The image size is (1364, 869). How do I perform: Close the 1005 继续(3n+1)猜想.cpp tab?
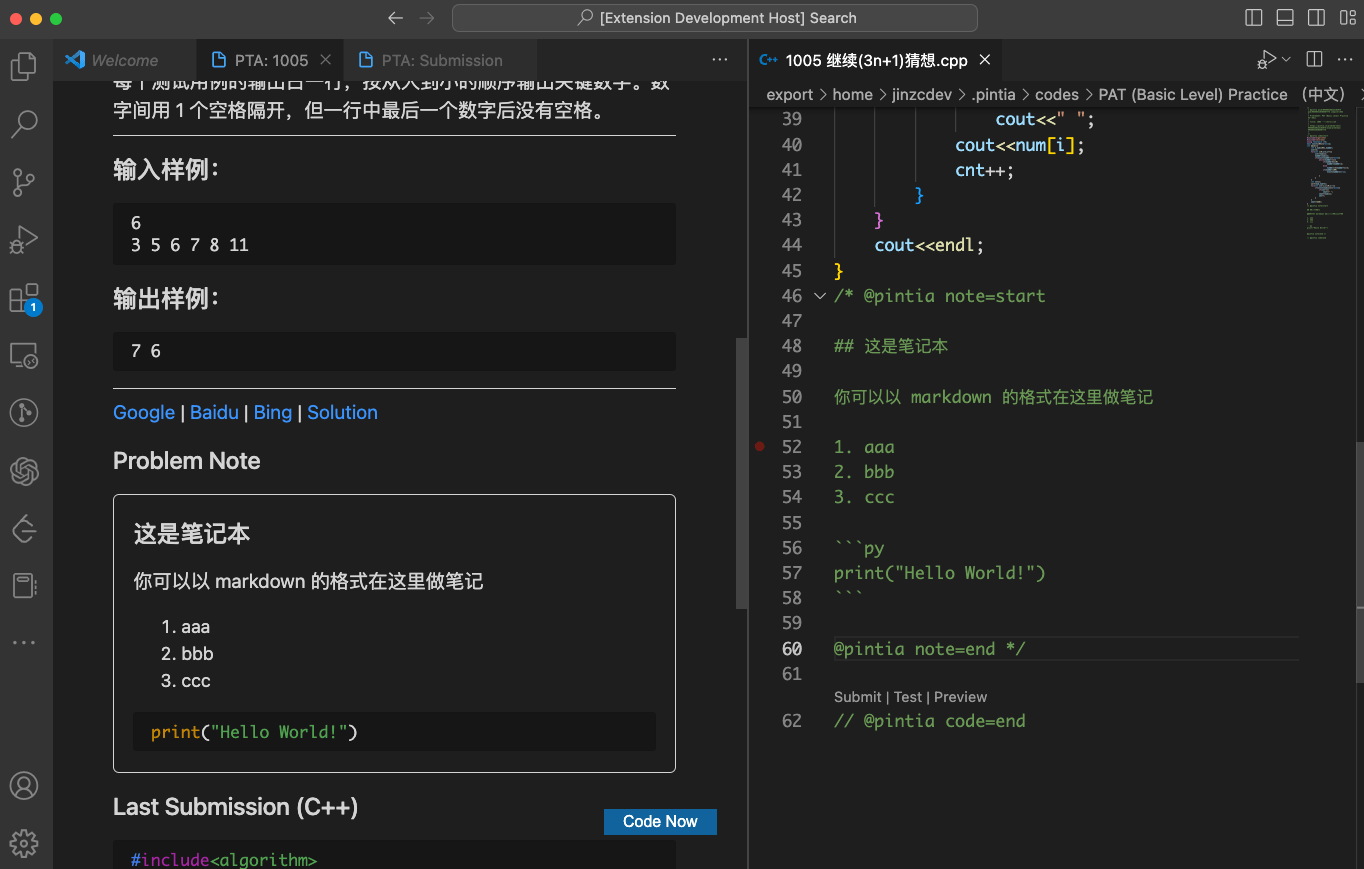tap(984, 60)
